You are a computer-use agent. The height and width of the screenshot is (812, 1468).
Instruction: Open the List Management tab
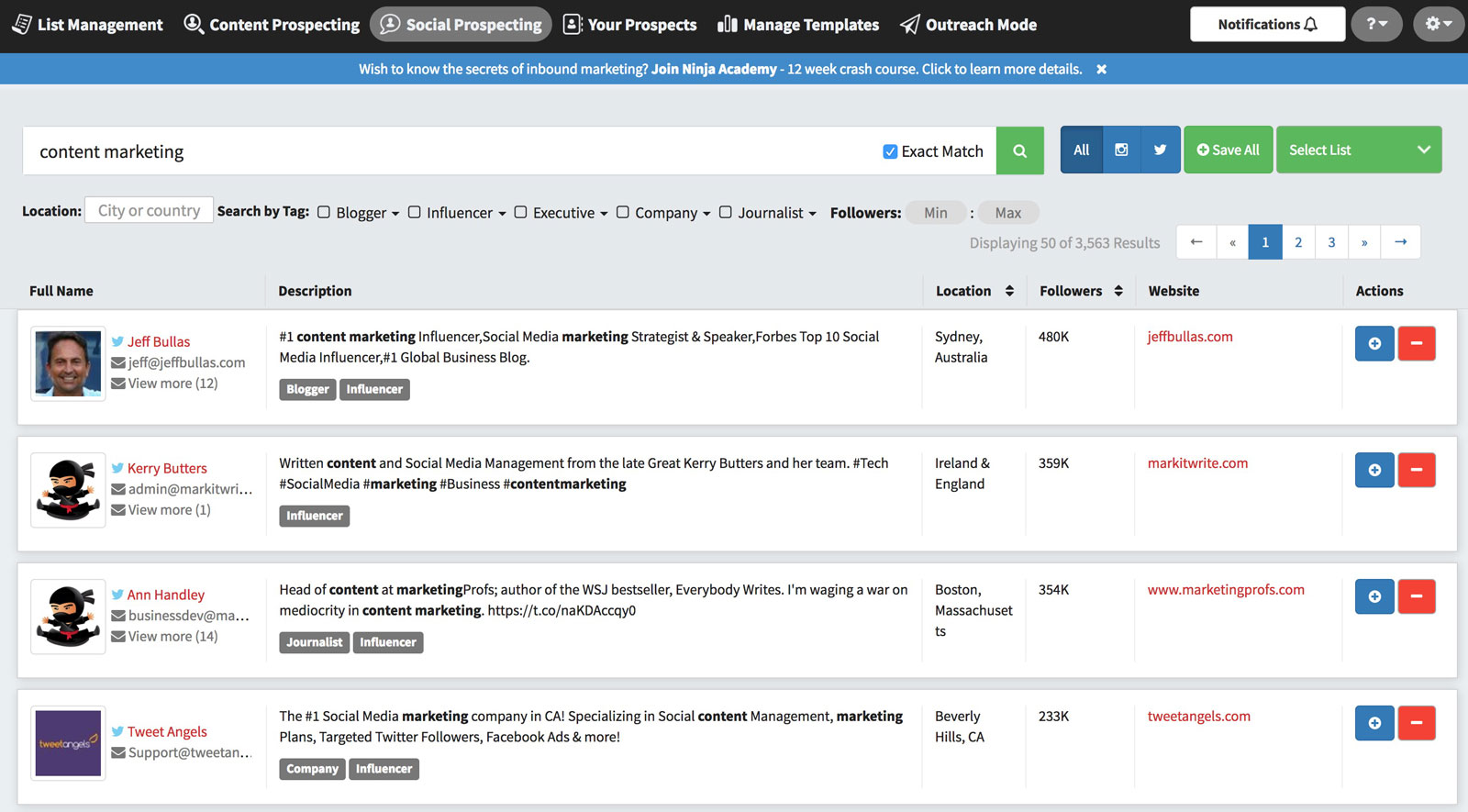(x=87, y=25)
